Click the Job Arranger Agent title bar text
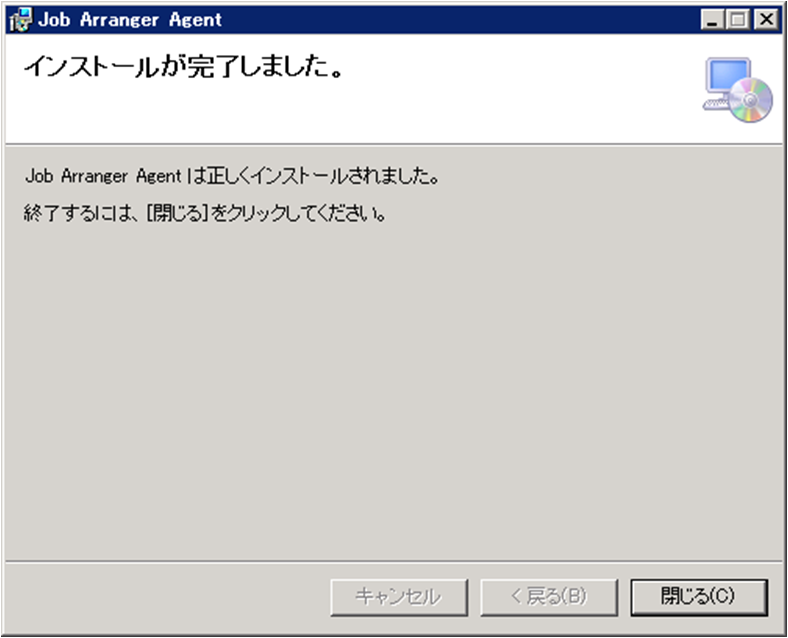Viewport: 788px width, 638px height. click(x=130, y=20)
